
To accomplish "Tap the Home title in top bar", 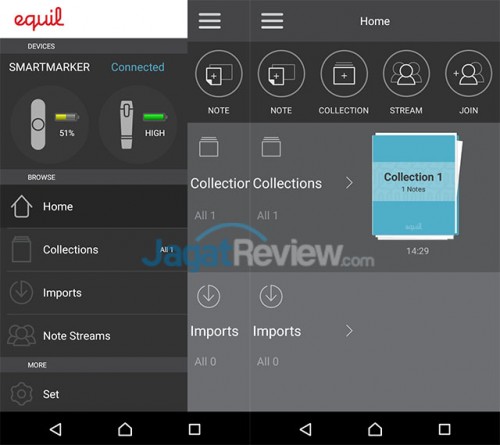I will point(375,21).
